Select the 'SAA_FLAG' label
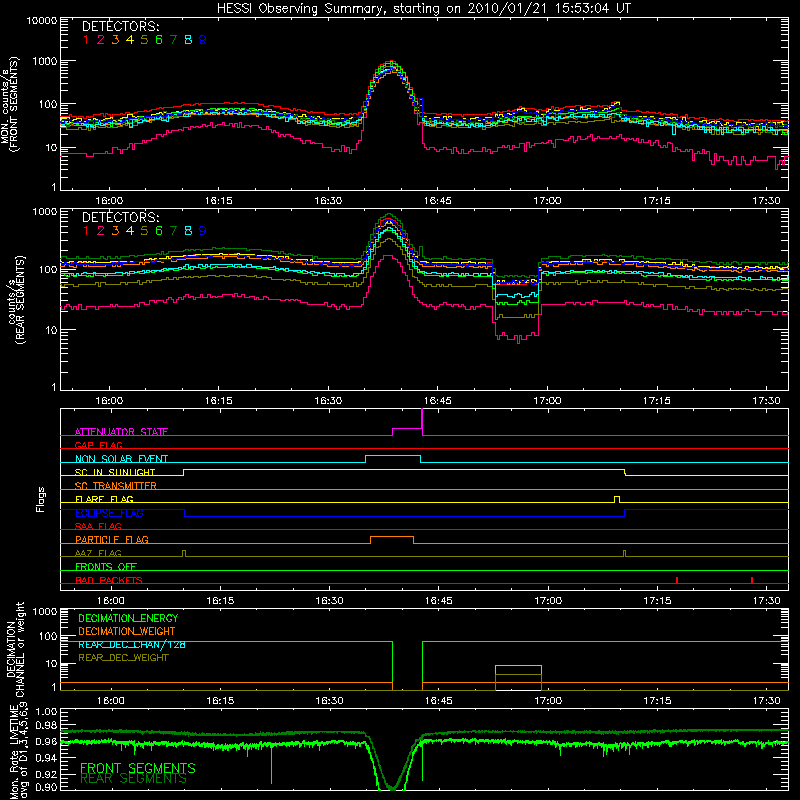The image size is (800, 800). pyautogui.click(x=98, y=526)
